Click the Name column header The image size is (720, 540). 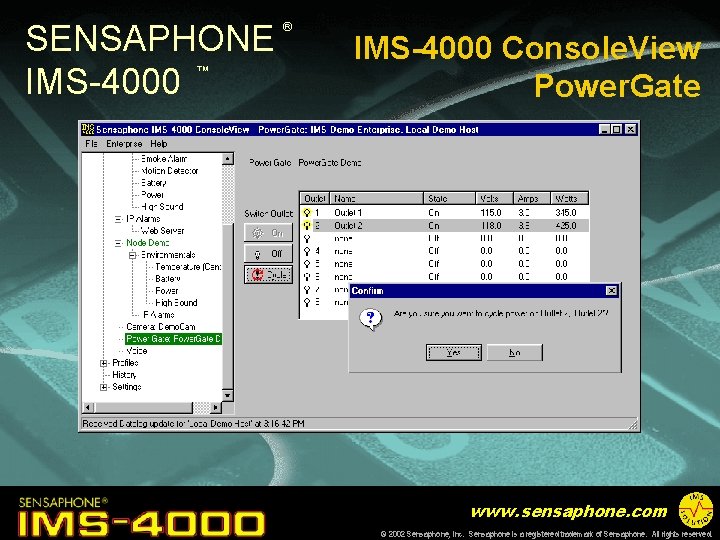[377, 198]
